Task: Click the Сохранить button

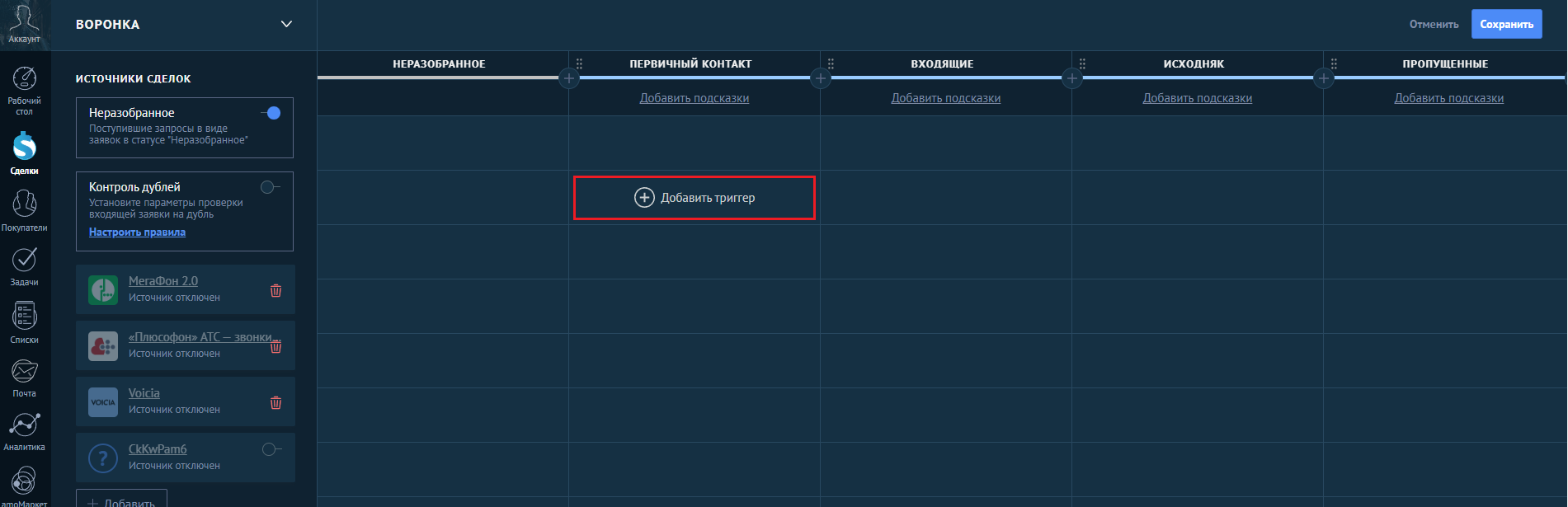Action: pyautogui.click(x=1507, y=24)
